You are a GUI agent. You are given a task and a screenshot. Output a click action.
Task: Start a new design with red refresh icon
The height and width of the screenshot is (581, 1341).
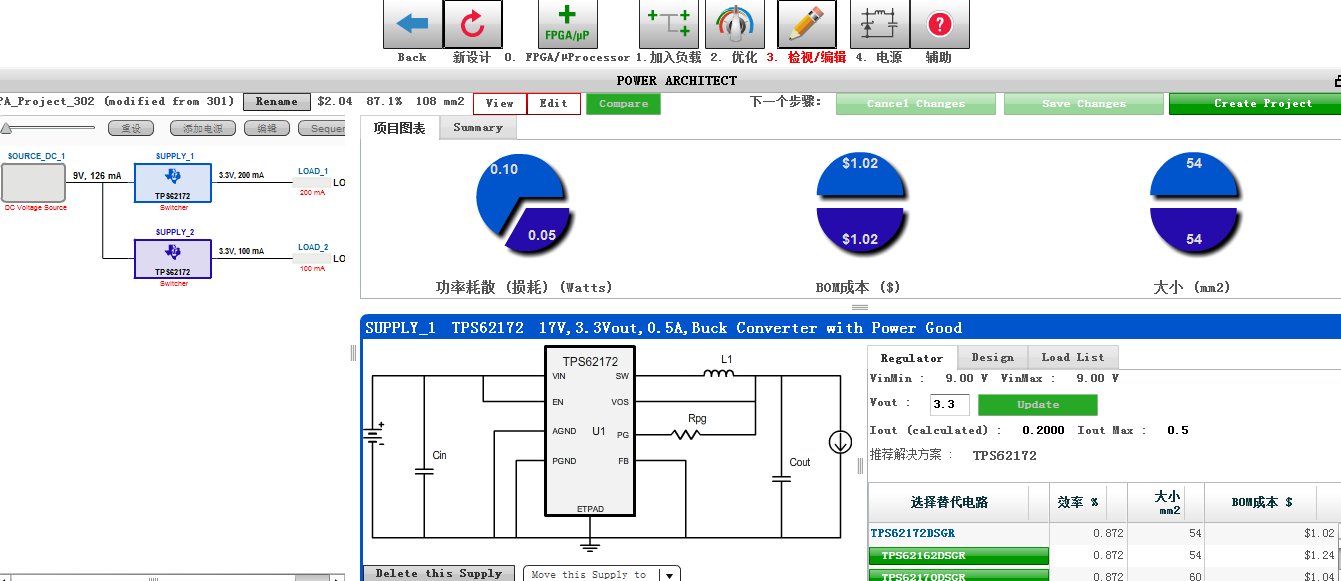[472, 24]
